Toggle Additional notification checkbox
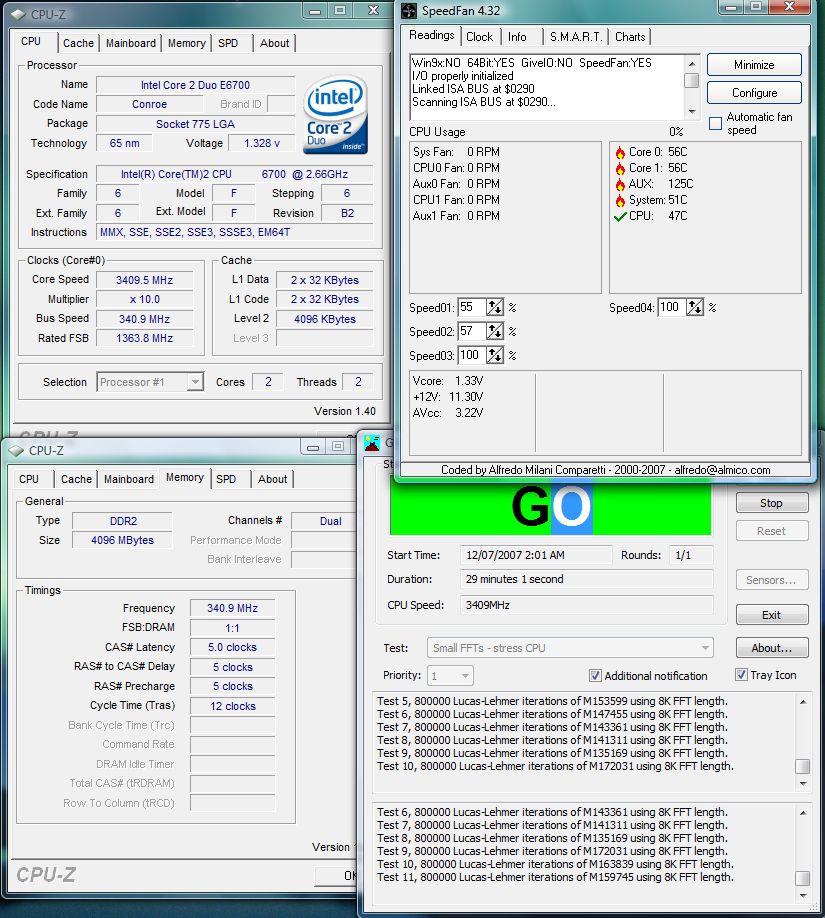Viewport: 825px width, 918px height. point(595,676)
